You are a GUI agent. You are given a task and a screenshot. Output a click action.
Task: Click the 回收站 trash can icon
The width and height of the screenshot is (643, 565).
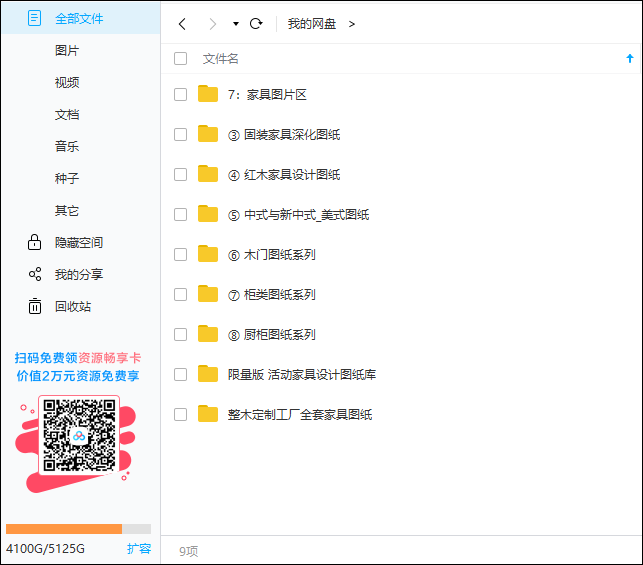[x=35, y=306]
